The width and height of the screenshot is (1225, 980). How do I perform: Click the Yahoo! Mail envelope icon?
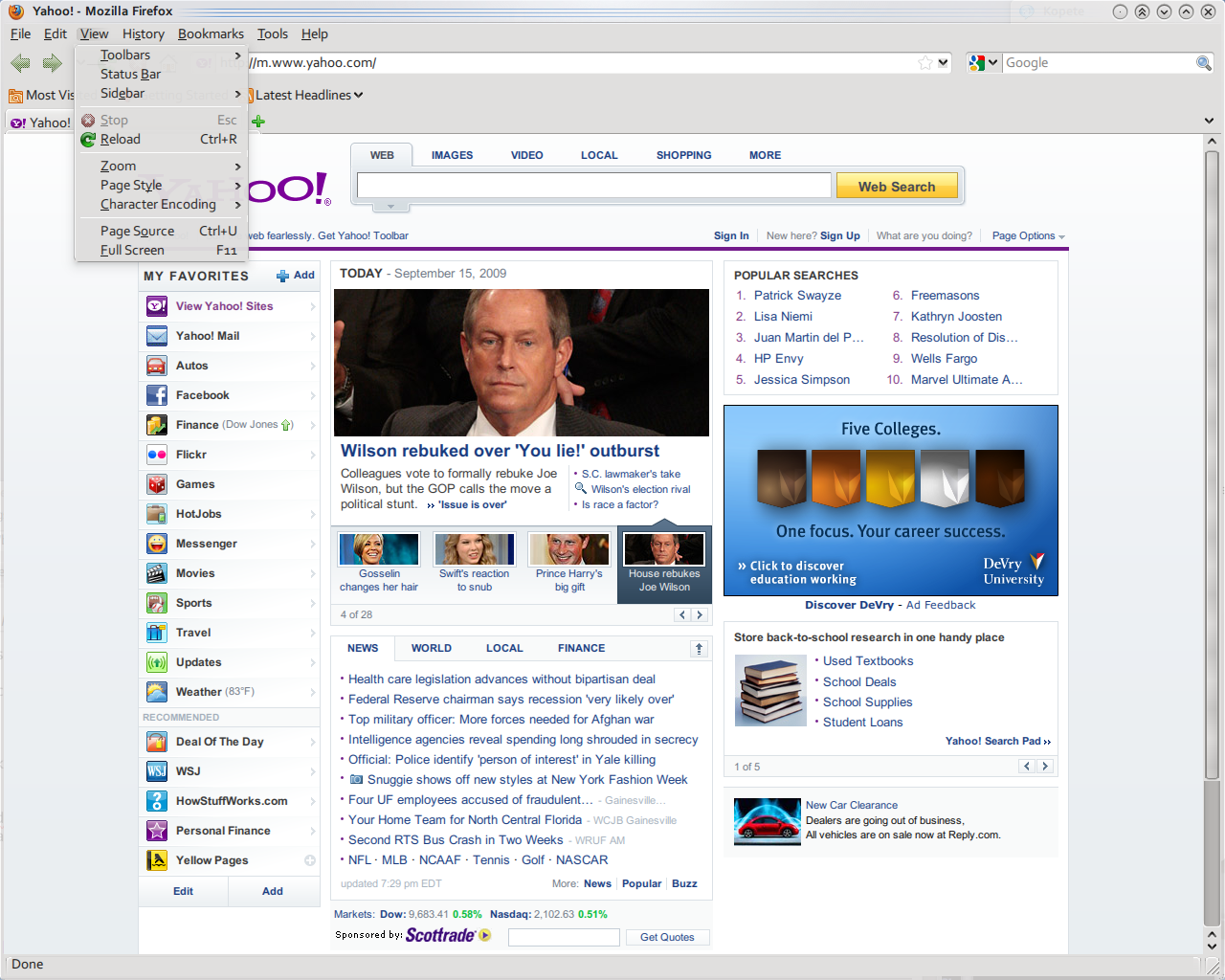(157, 336)
